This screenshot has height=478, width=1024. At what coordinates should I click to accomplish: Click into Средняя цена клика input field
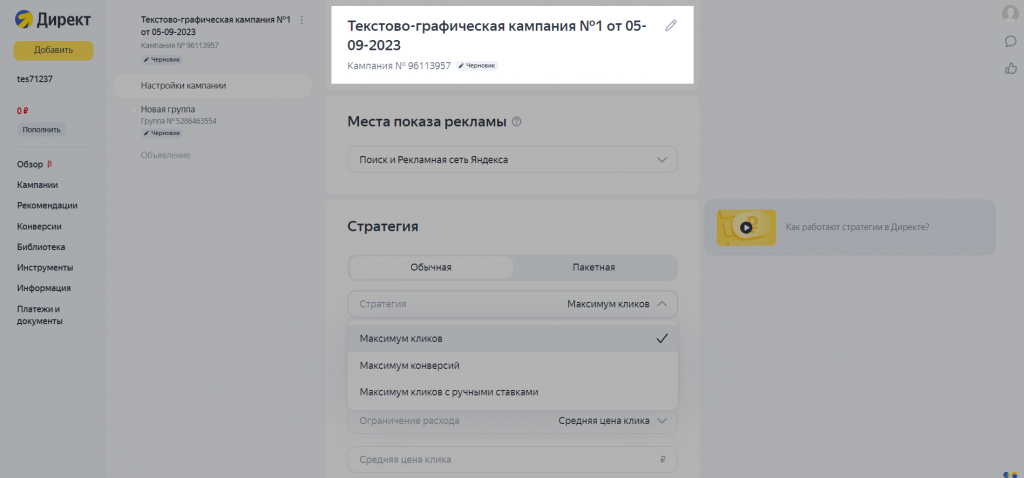513,460
